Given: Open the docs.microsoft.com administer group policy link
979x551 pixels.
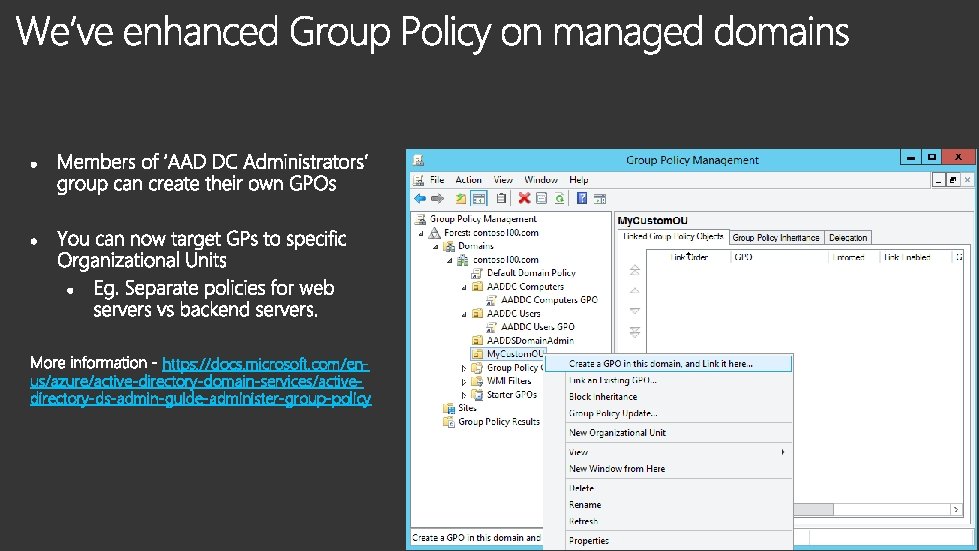Looking at the screenshot, I should coord(201,381).
